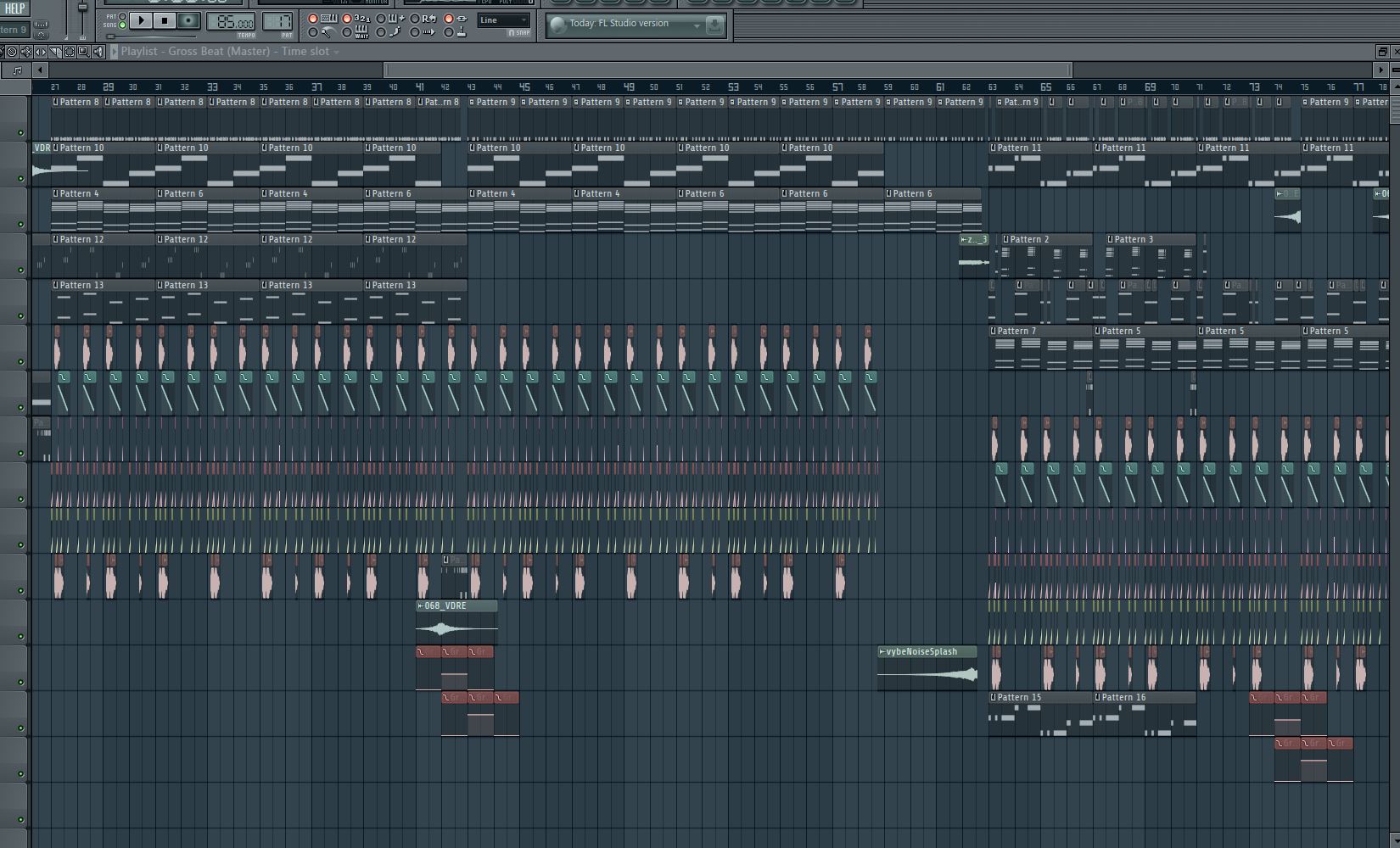Open clip menu icon of Pattern 3
Screen dimensions: 1400x848
[x=1110, y=239]
